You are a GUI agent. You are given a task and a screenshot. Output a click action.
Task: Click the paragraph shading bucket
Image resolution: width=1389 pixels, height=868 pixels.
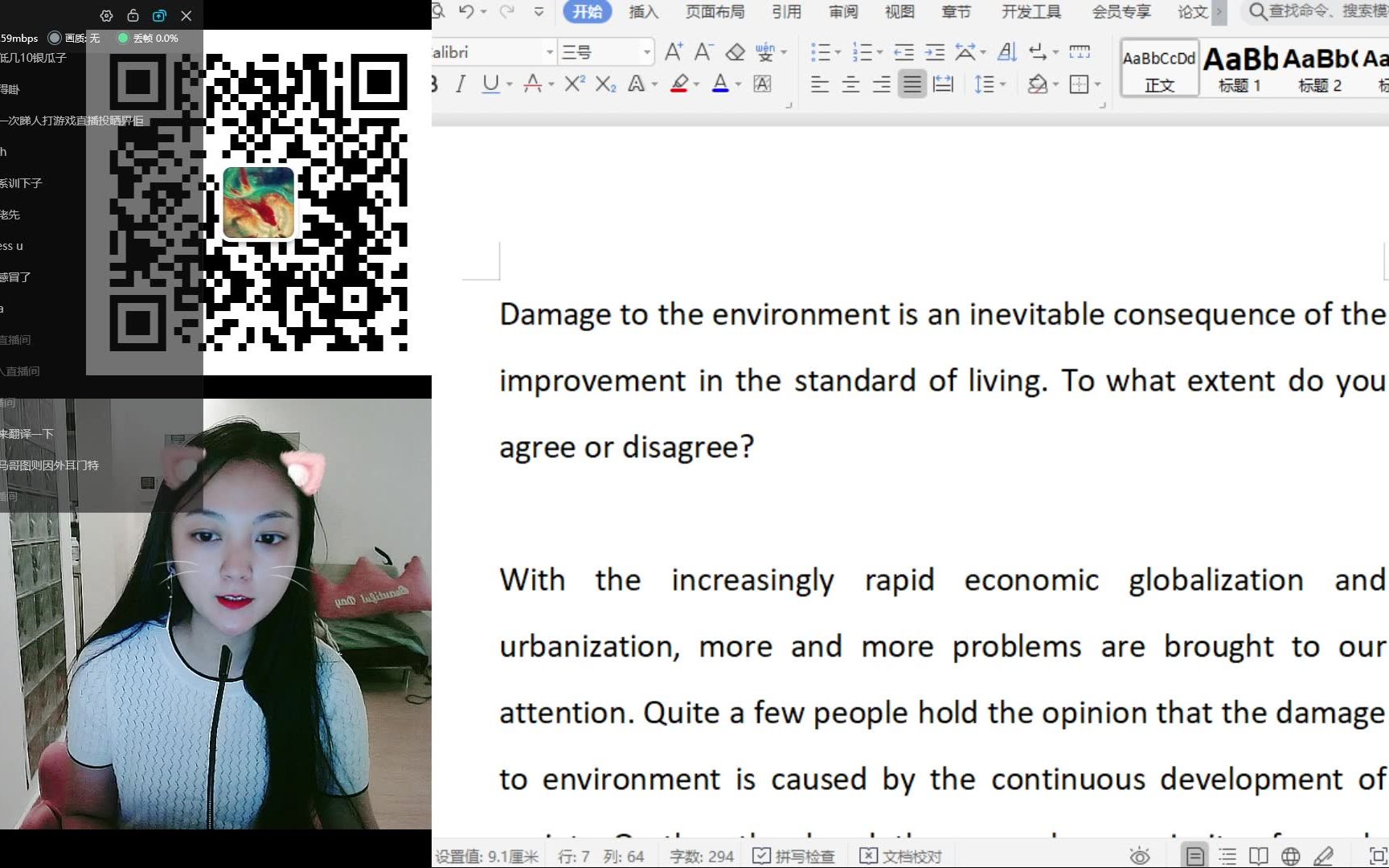click(1038, 84)
